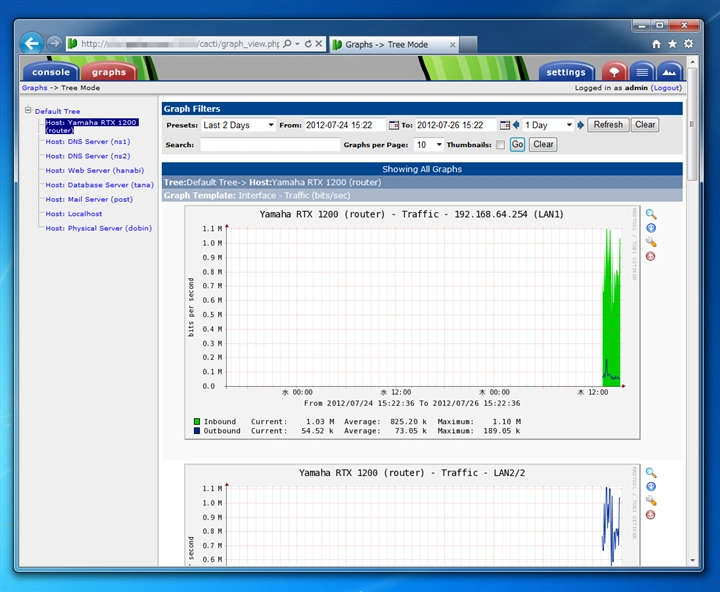720x592 pixels.
Task: Open browser tools gear icon
Action: pos(688,44)
